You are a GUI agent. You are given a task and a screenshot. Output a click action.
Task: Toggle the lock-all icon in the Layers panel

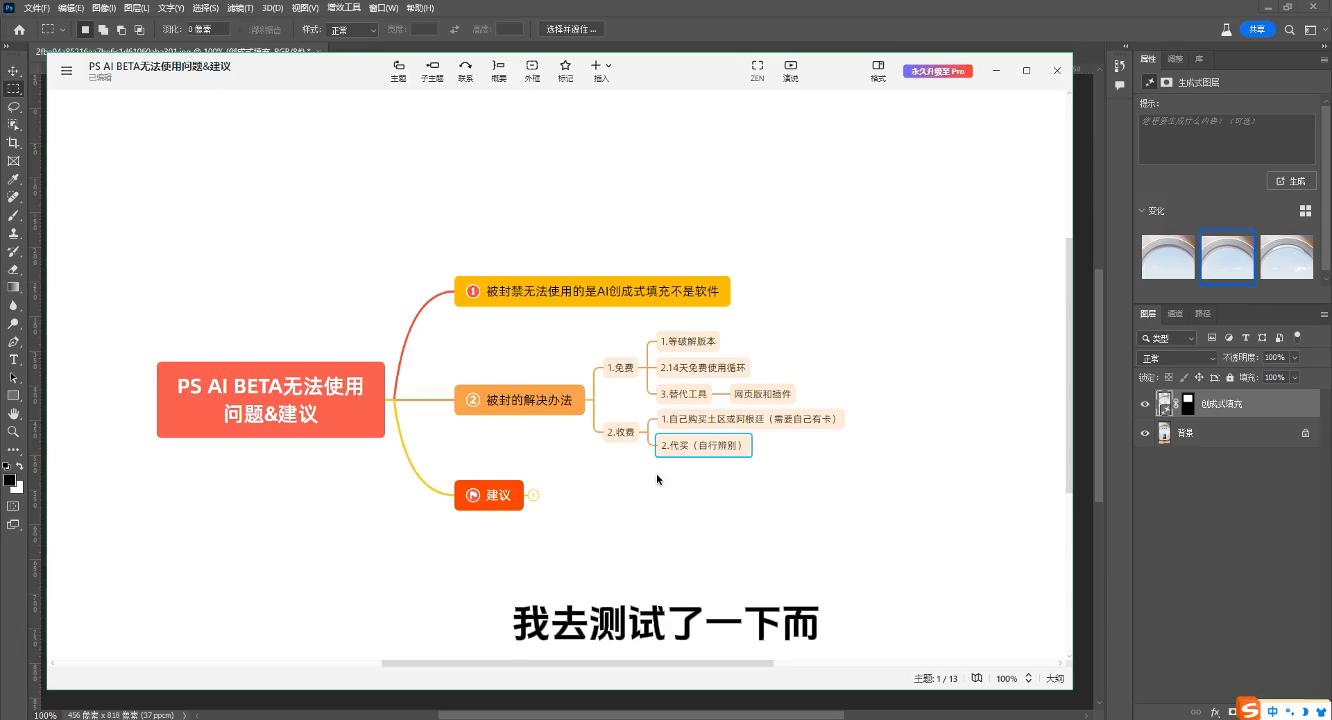[x=1230, y=378]
